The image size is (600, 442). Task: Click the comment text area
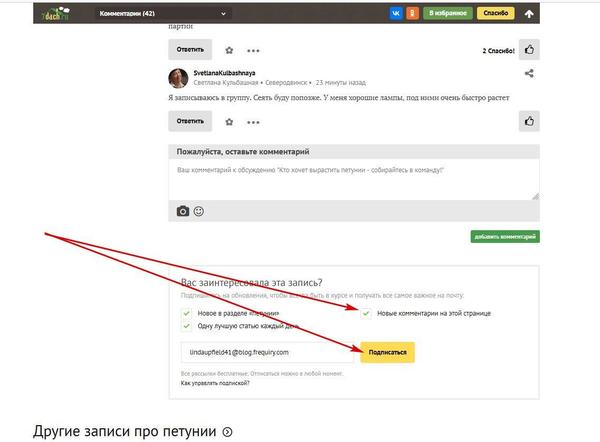(x=354, y=181)
